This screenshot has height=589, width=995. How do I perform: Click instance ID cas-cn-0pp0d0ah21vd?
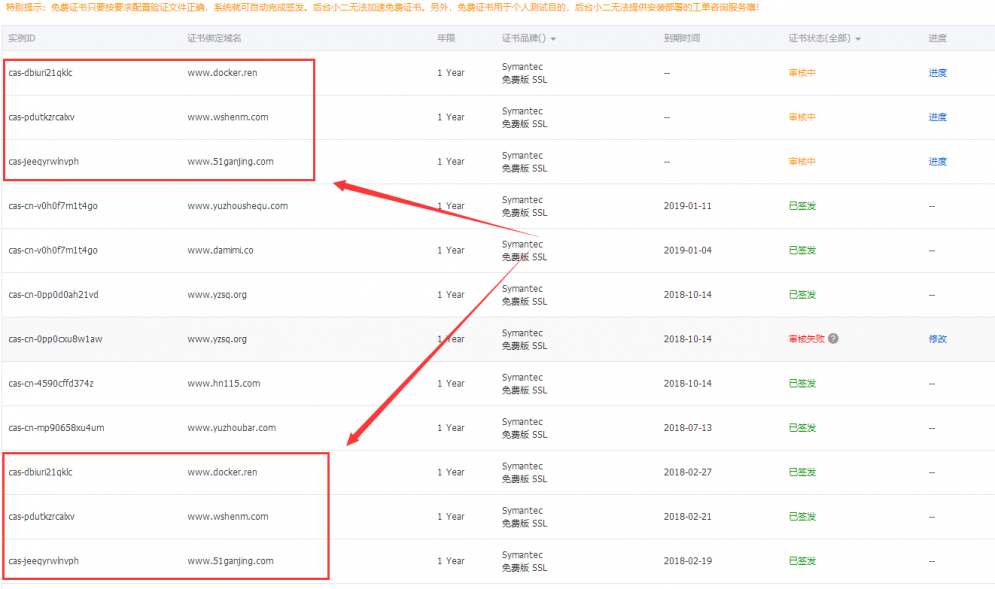tap(53, 295)
